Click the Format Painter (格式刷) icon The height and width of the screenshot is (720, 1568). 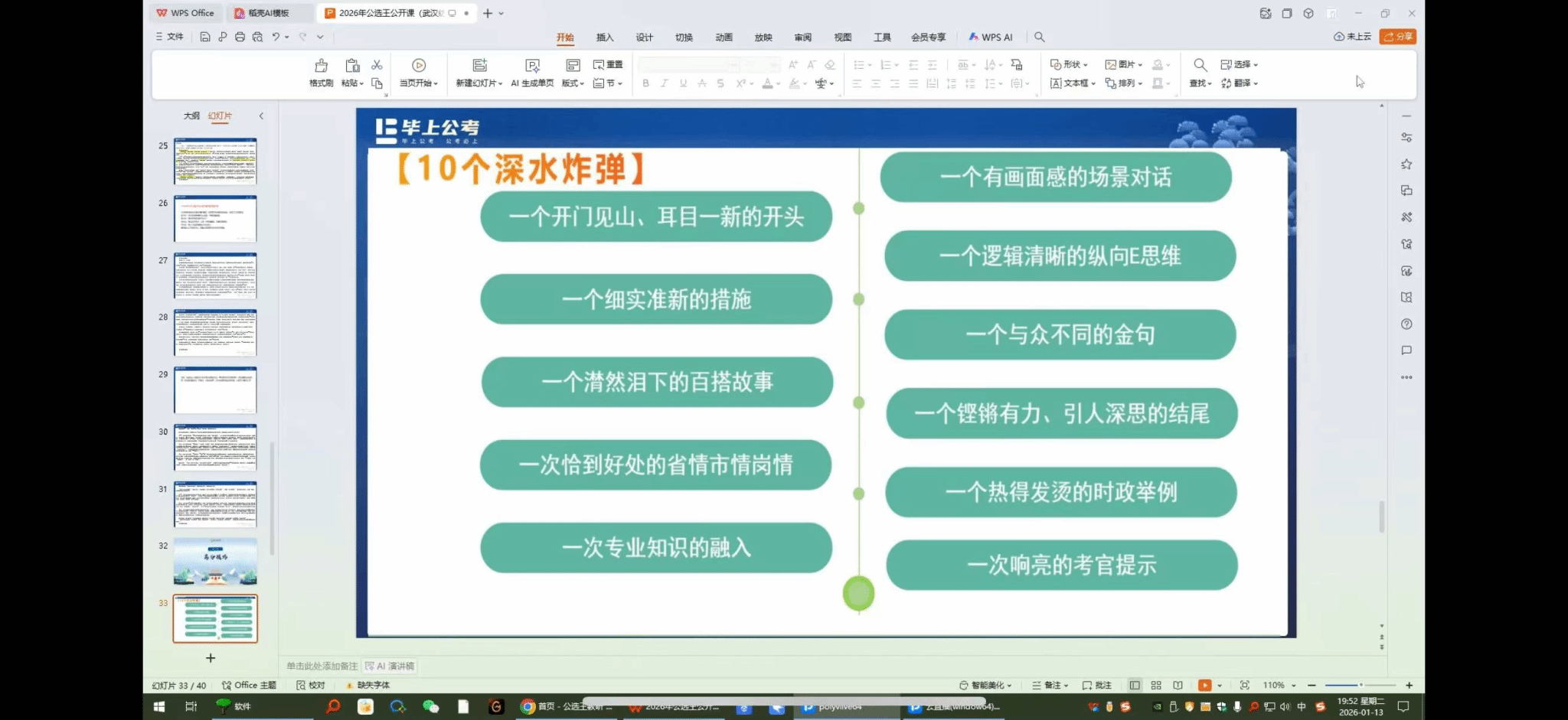321,67
